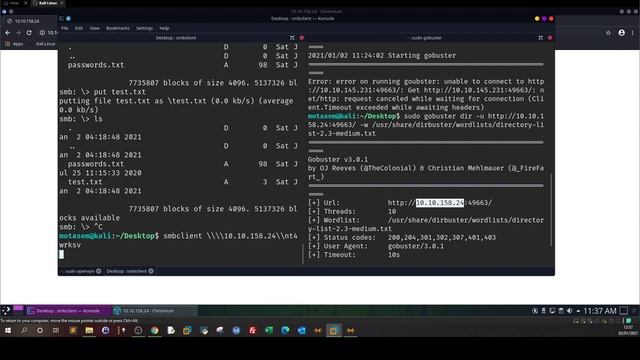Screen dimensions: 640x360
Task: Bookmark this page with the star icon
Action: (x=608, y=33)
